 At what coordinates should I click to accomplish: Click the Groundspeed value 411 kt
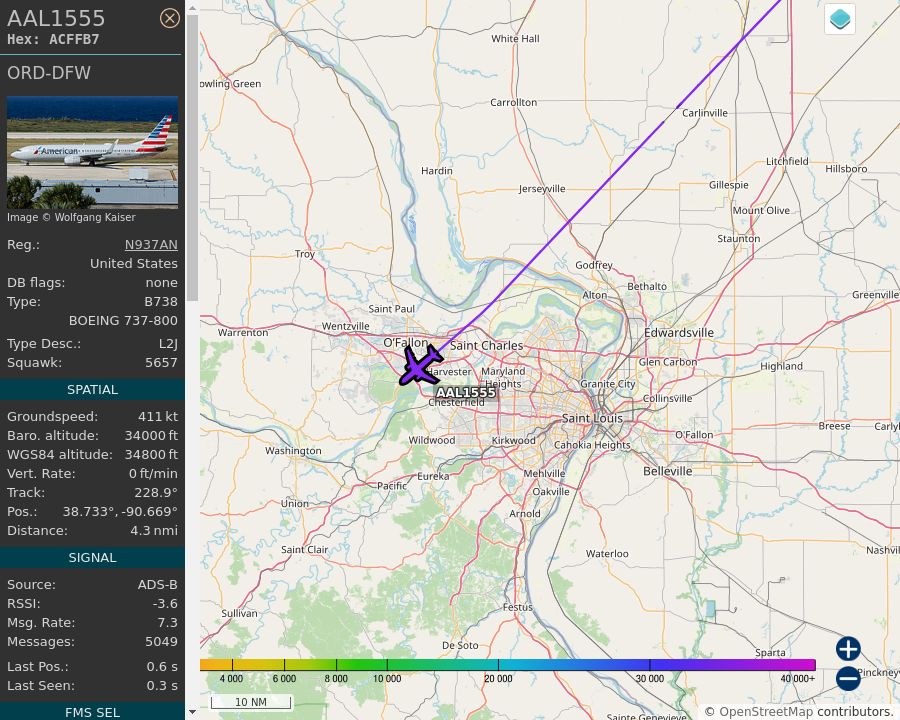158,417
